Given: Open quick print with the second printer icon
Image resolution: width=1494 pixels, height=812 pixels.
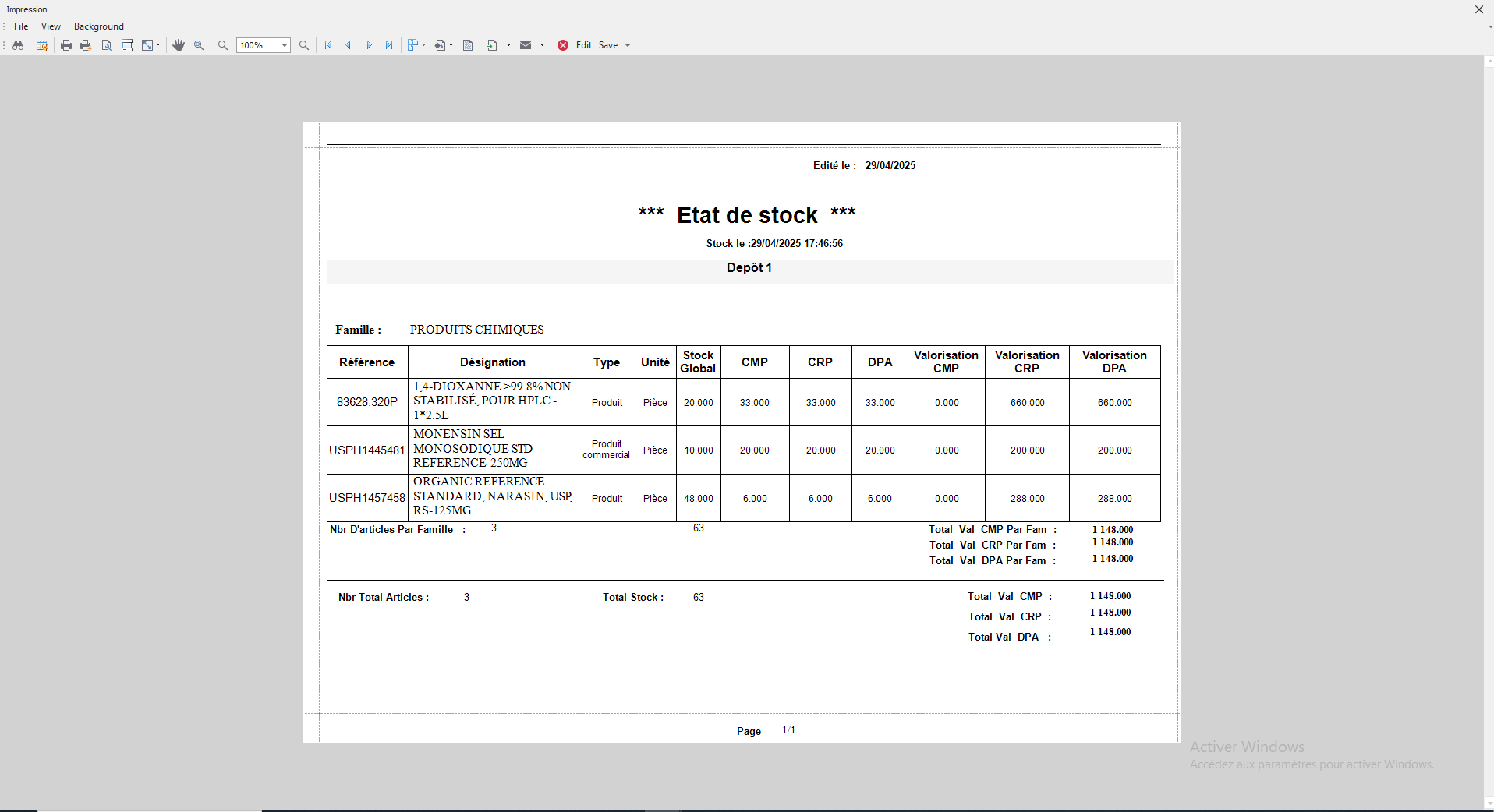Looking at the screenshot, I should (x=85, y=45).
